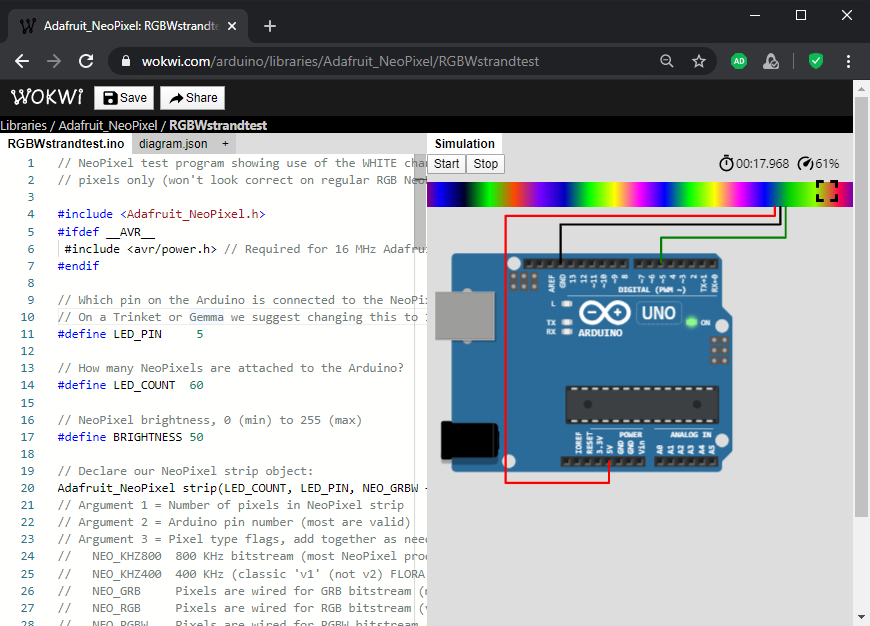Select the Simulation tab
This screenshot has width=870, height=626.
(464, 144)
